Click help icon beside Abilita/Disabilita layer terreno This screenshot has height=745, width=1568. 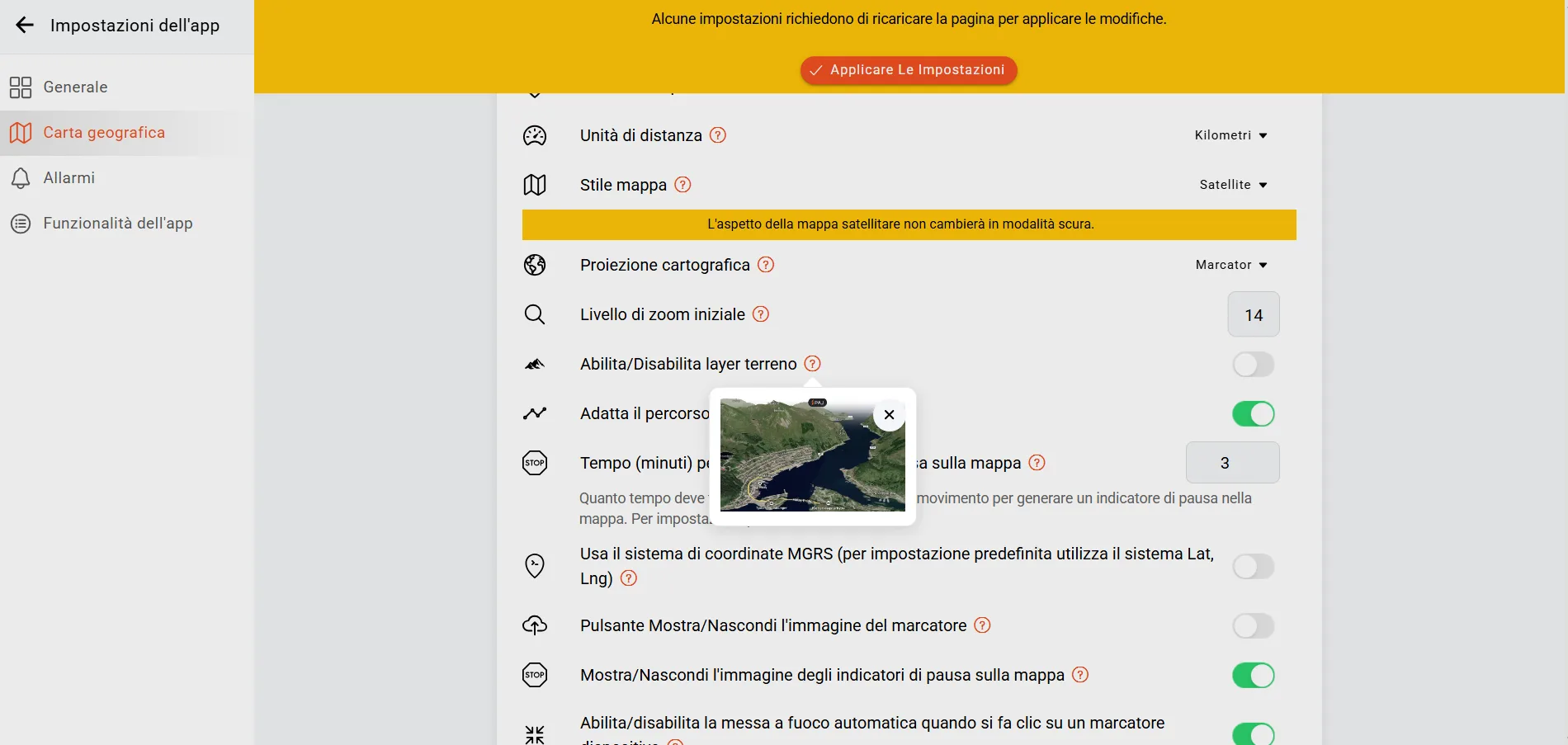tap(812, 364)
